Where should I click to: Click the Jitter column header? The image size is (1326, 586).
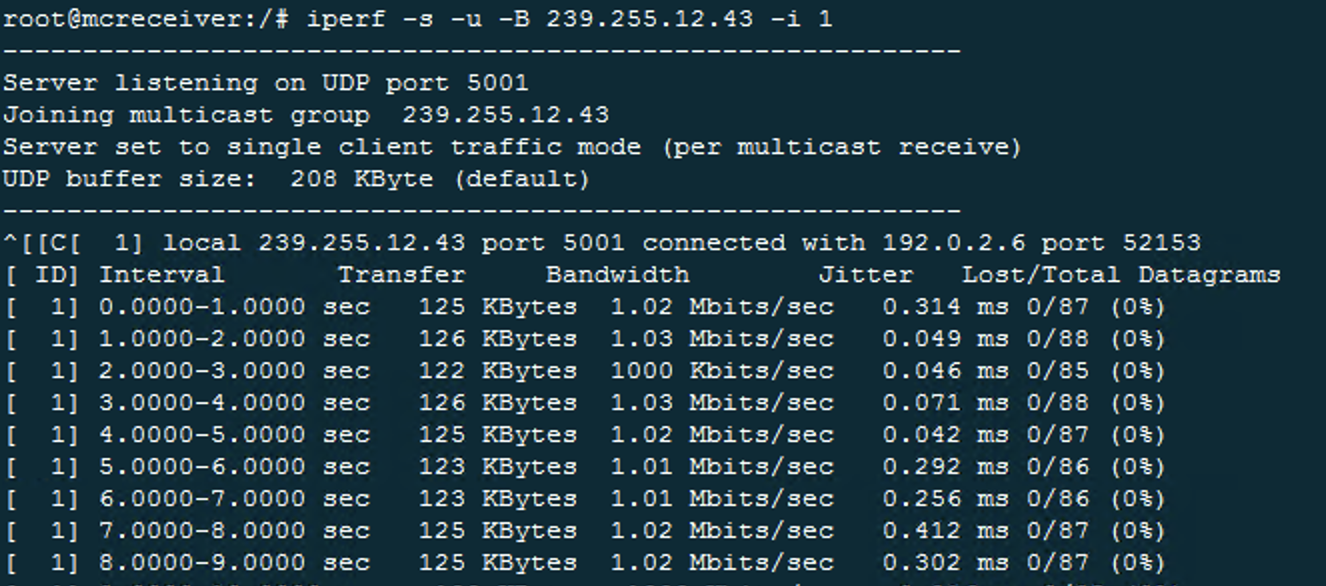pos(865,275)
